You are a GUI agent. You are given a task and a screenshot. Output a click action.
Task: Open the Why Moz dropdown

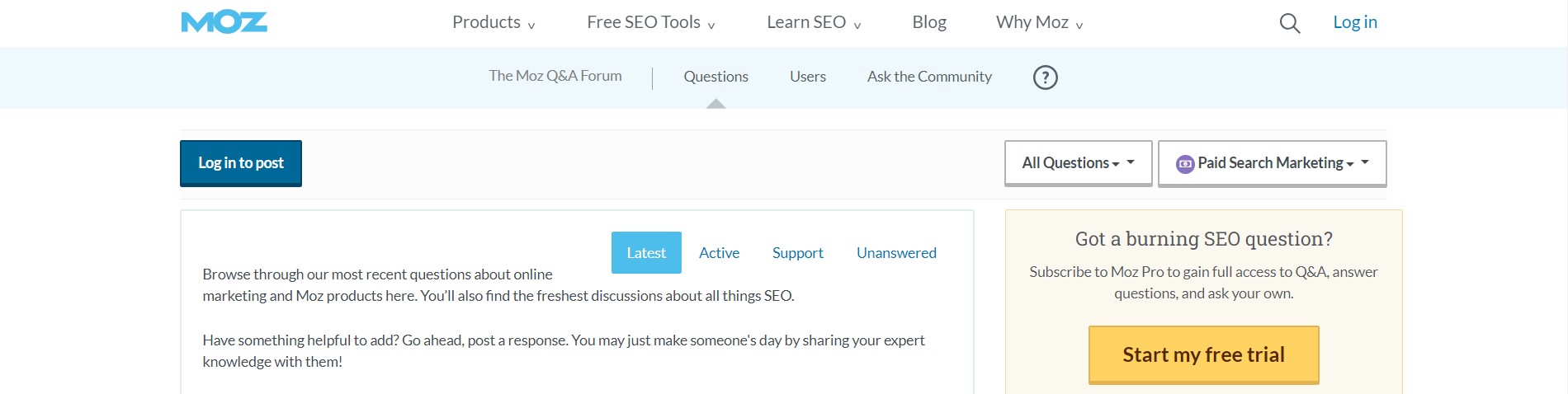point(1039,22)
